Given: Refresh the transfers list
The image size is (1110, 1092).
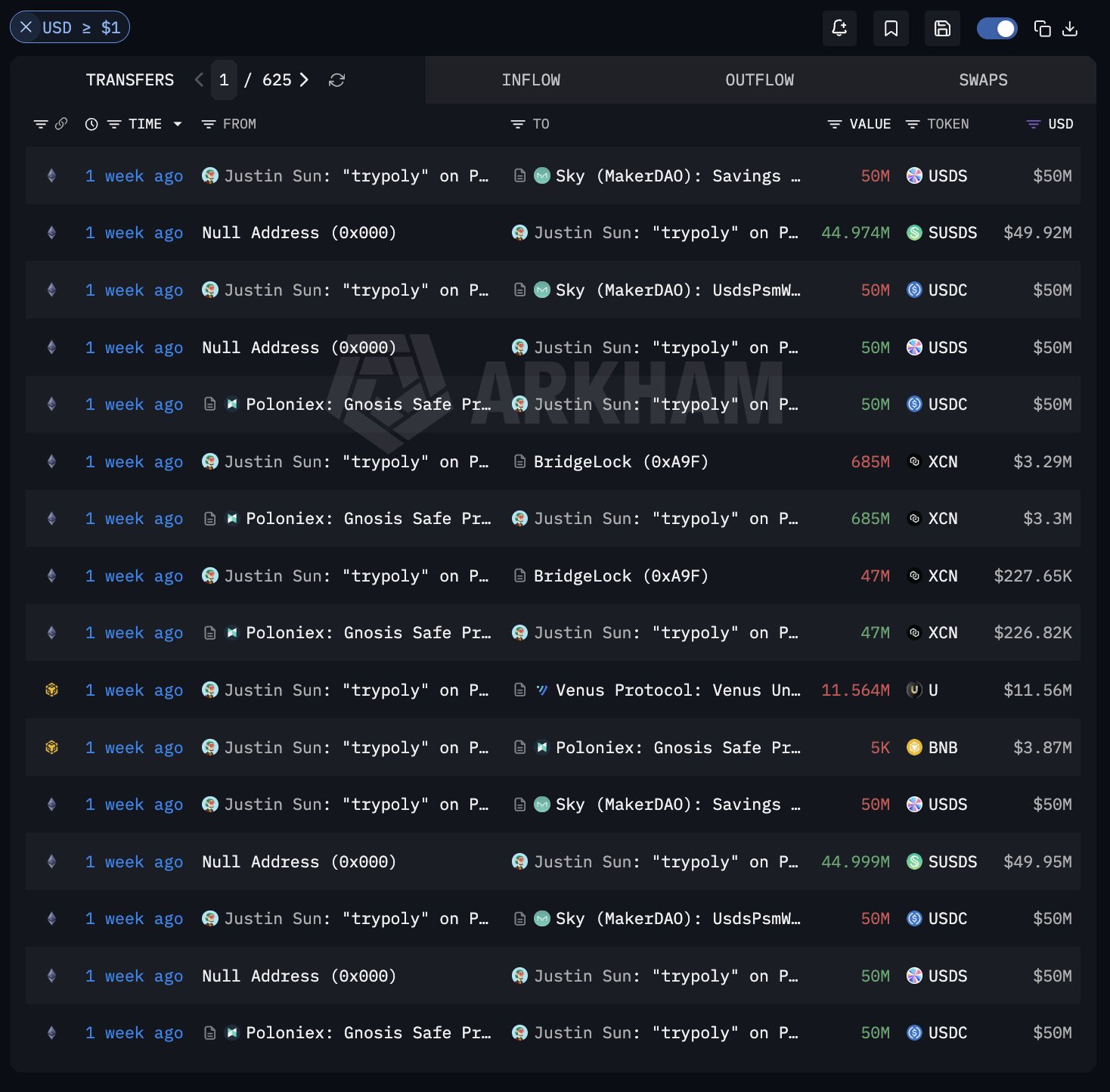Looking at the screenshot, I should (337, 80).
